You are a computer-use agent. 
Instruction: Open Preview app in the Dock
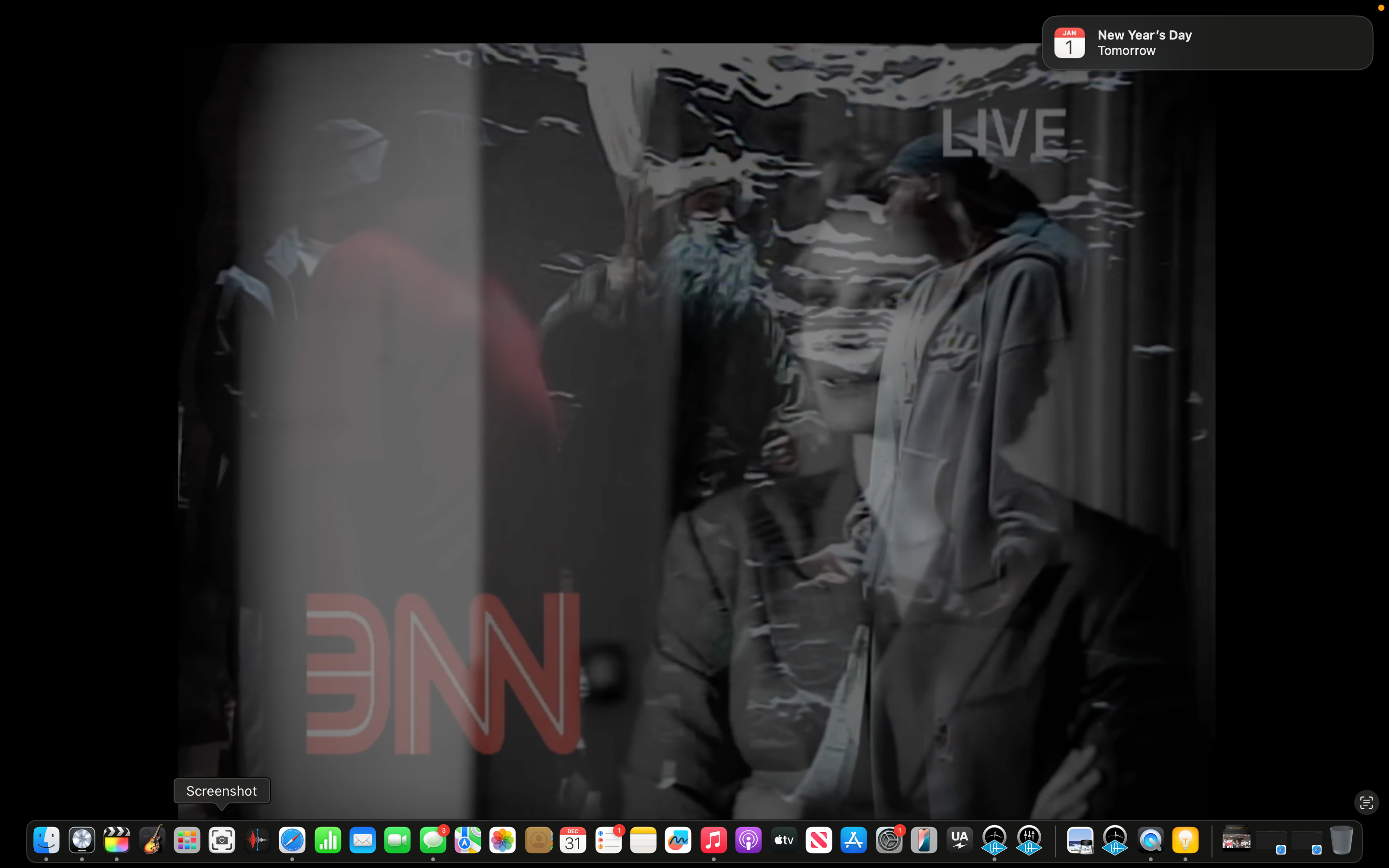coord(1080,841)
